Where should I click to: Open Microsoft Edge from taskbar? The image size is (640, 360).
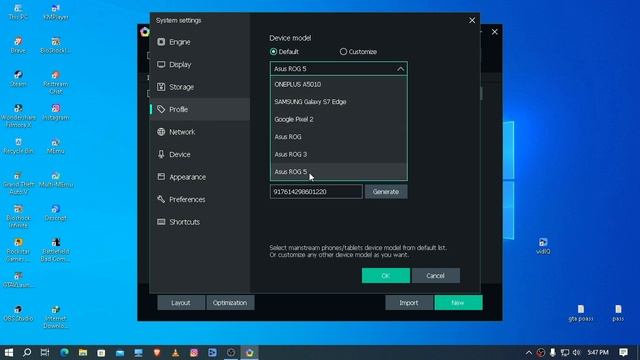[64, 352]
